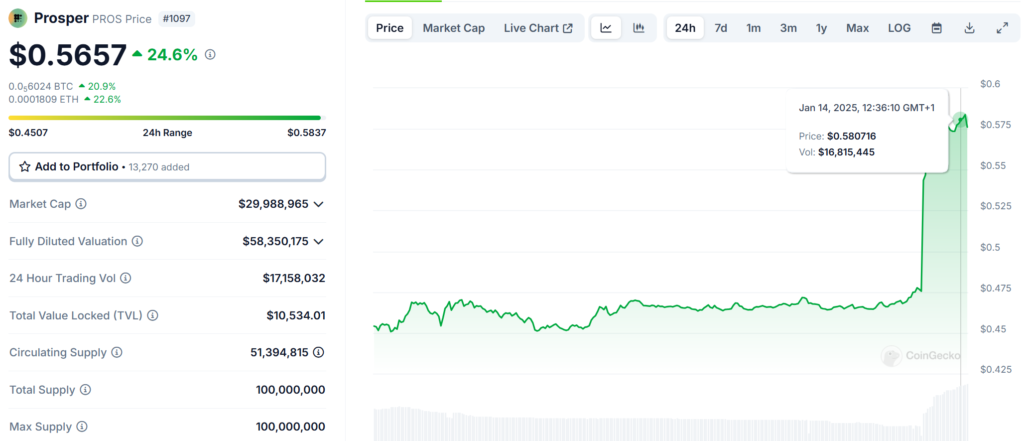Expand chart to fullscreen
This screenshot has width=1024, height=441.
(x=1002, y=28)
